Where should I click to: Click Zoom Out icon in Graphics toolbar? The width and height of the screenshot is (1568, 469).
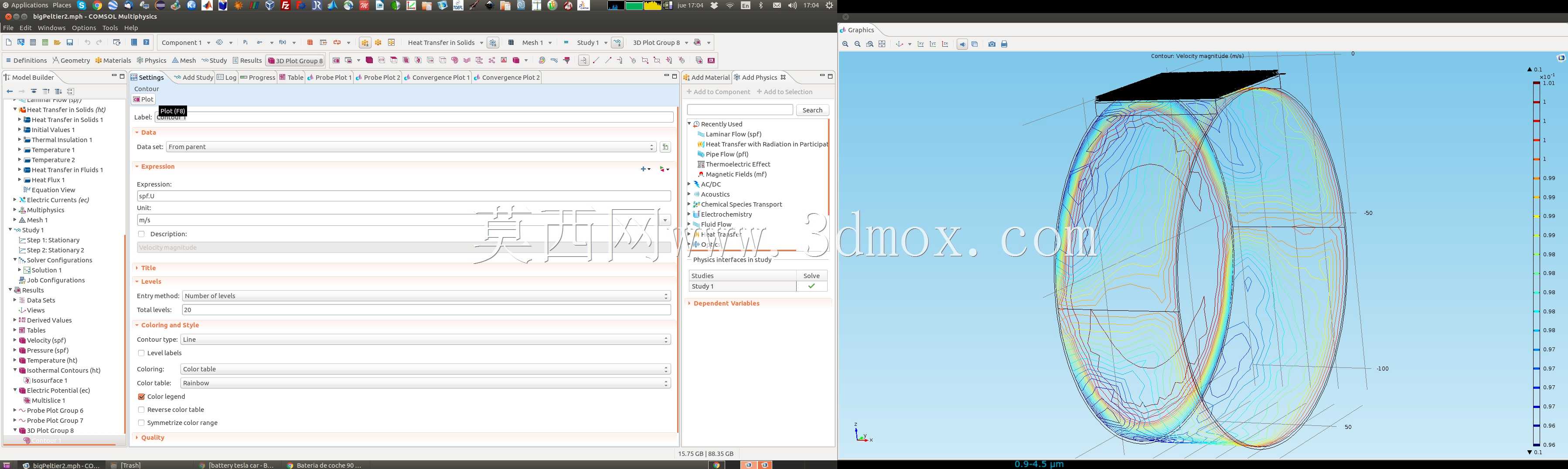857,44
